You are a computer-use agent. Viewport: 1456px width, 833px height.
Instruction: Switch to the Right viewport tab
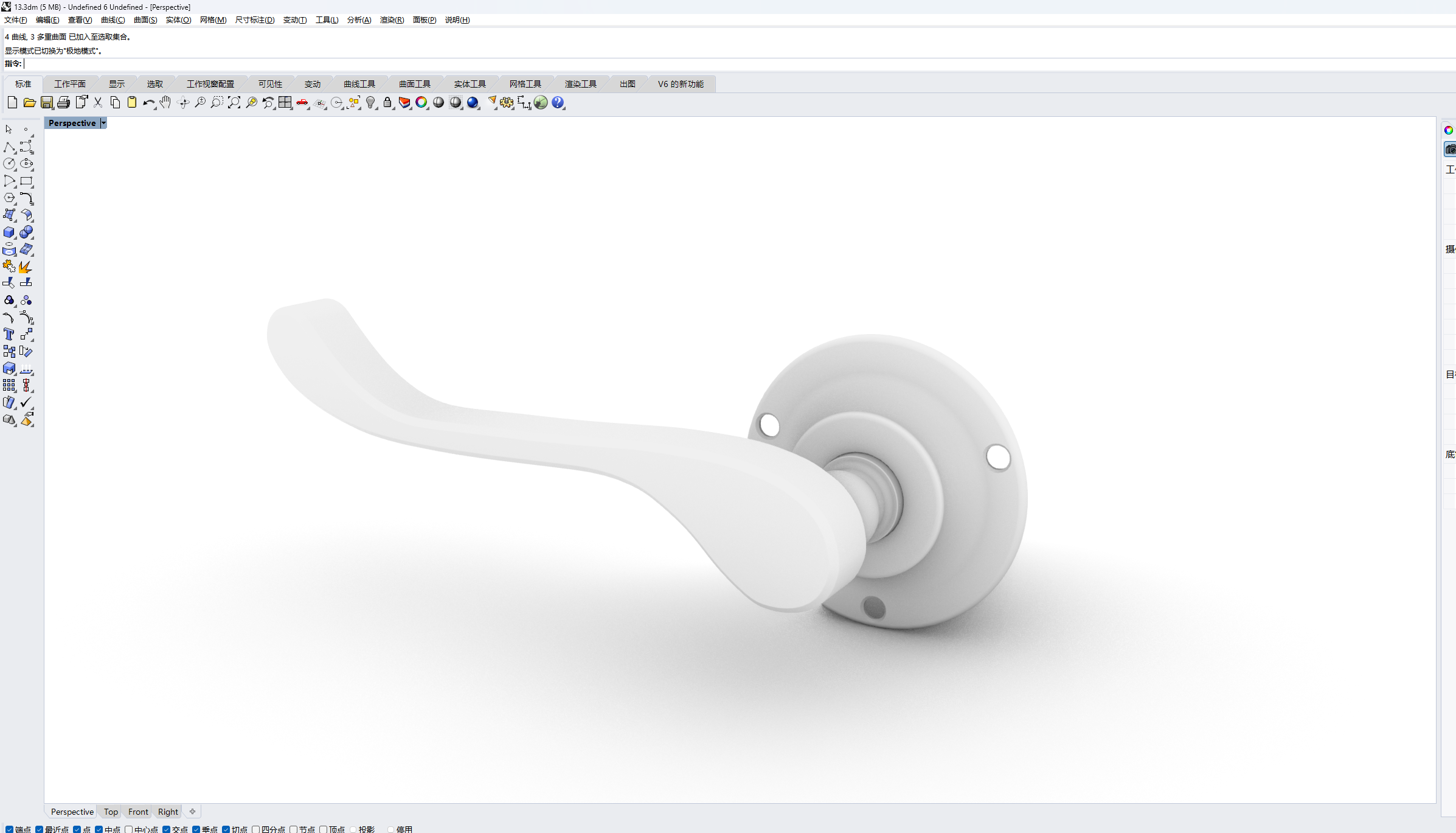(168, 812)
